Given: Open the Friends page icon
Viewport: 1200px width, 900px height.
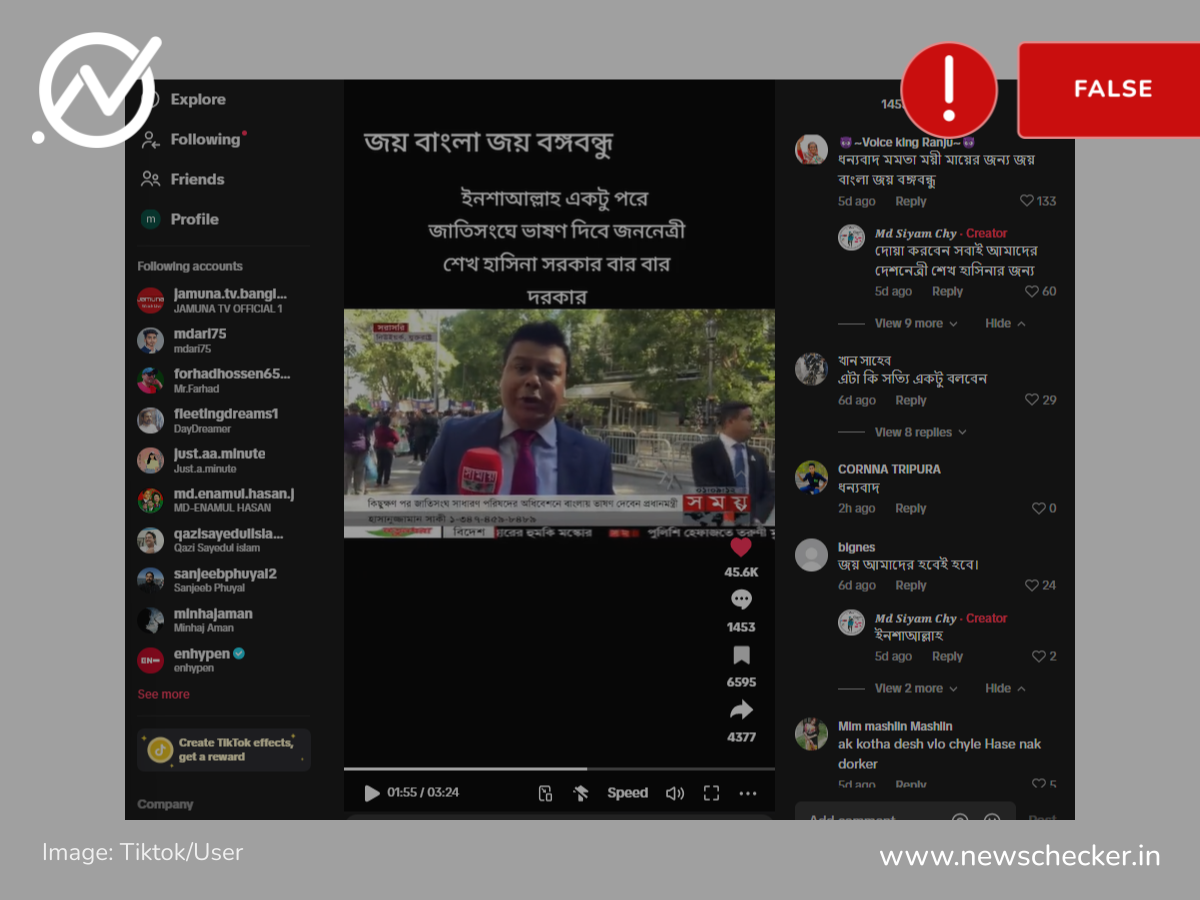Looking at the screenshot, I should 150,180.
